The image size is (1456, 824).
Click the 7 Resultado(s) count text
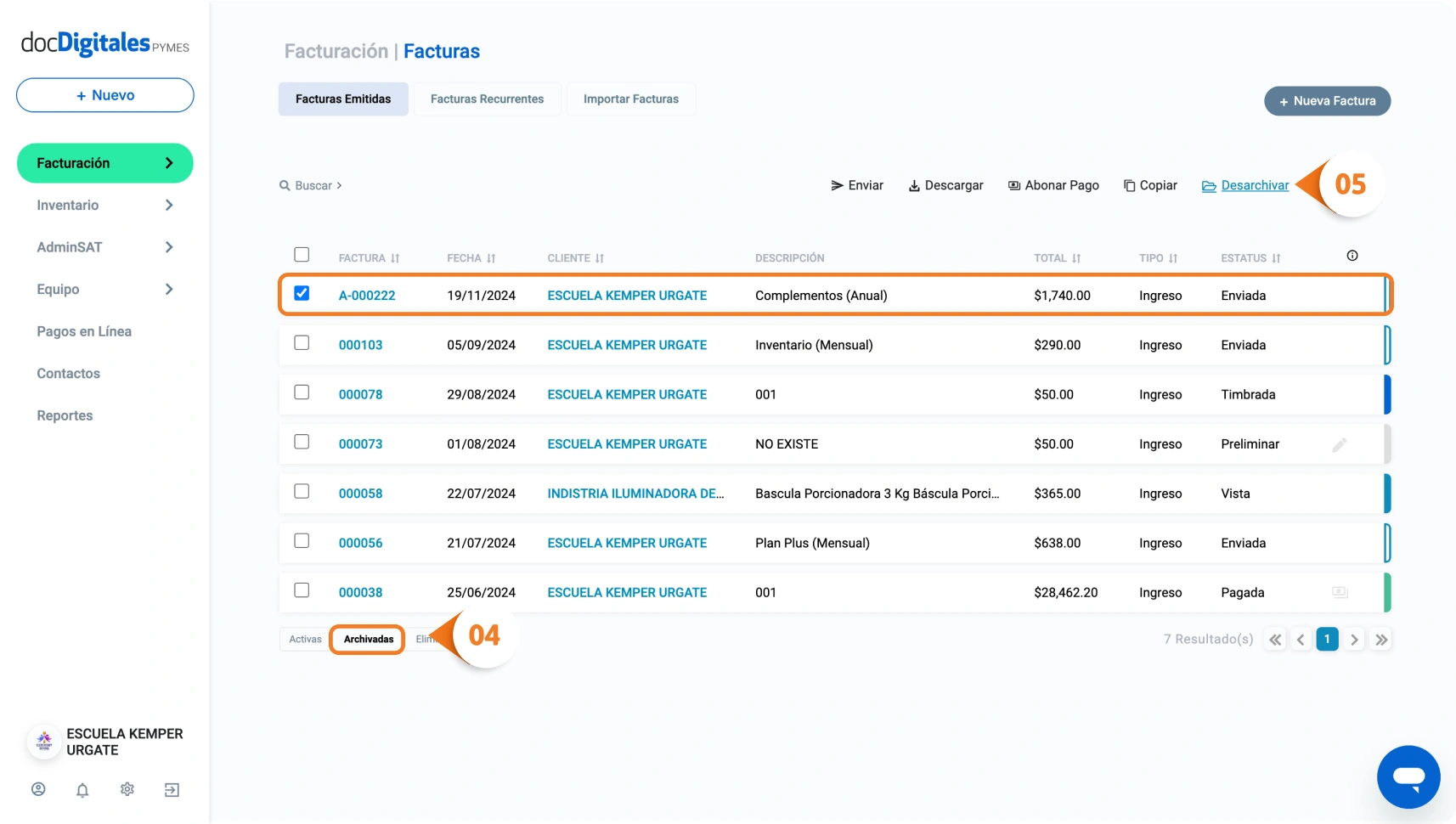1208,639
